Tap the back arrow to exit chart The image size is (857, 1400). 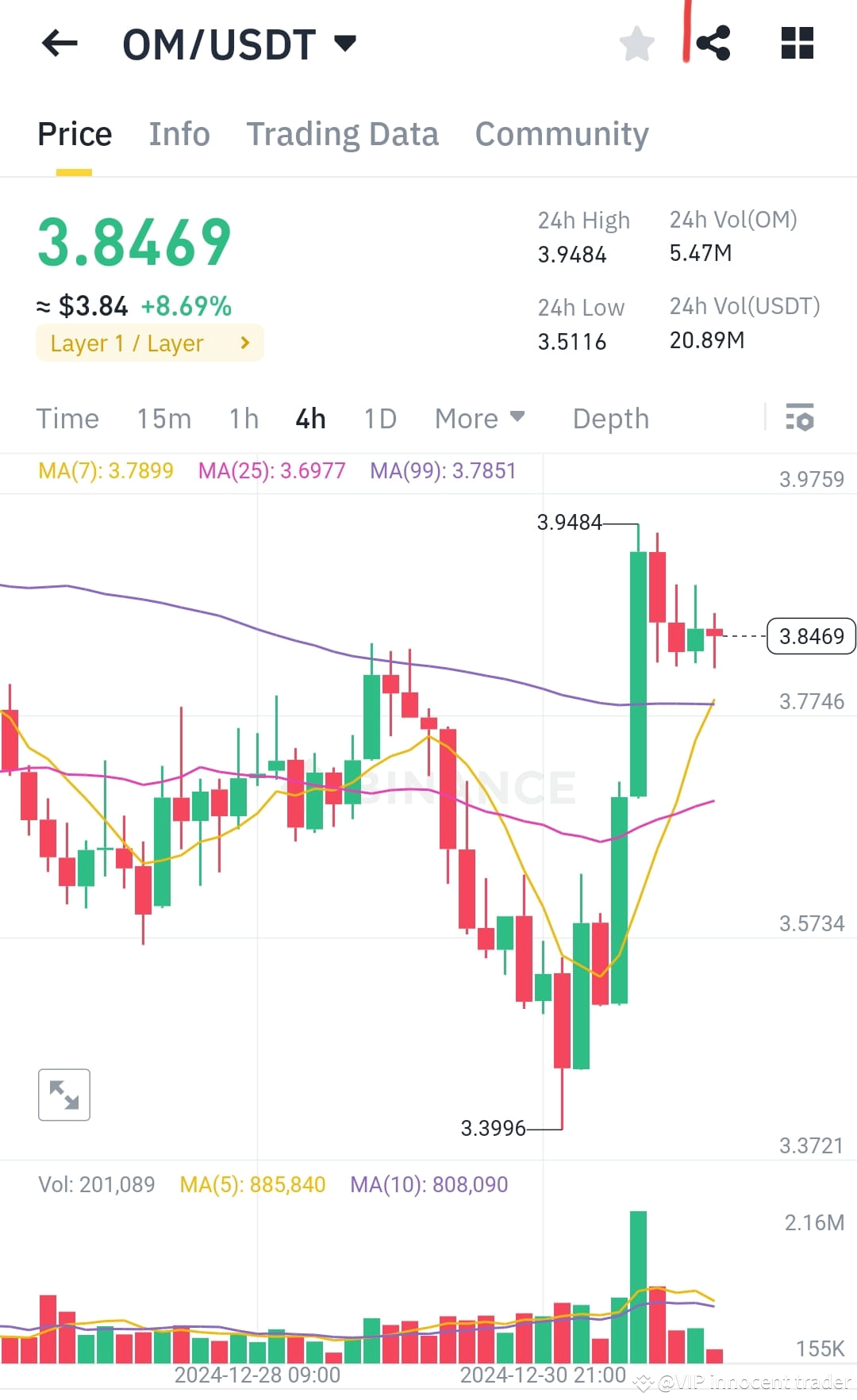click(x=60, y=43)
